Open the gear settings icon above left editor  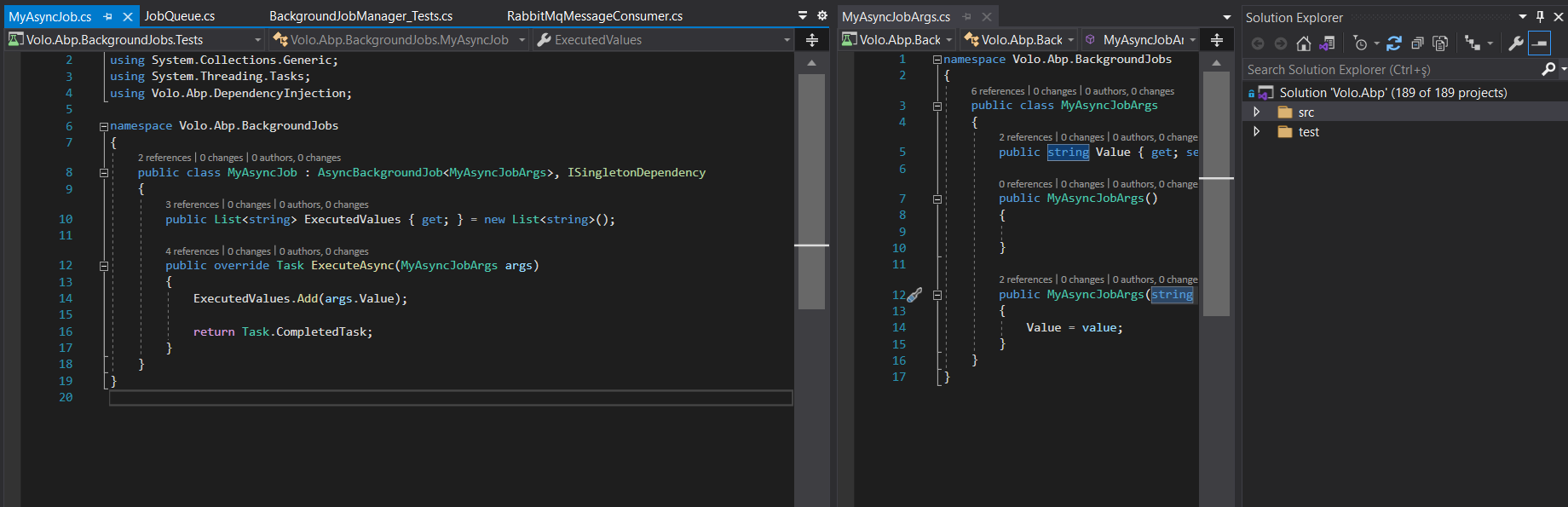tap(822, 15)
